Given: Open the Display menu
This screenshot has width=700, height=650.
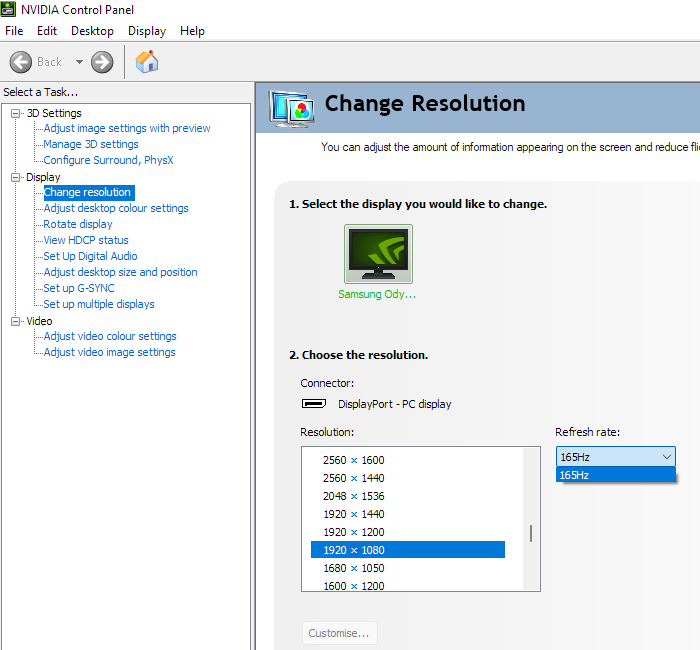Looking at the screenshot, I should 147,31.
